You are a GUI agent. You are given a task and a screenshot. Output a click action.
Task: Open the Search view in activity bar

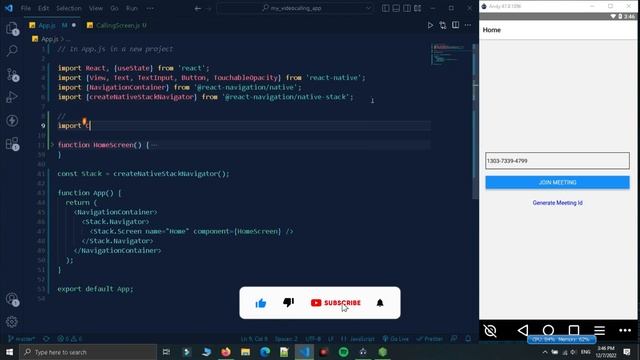click(x=12, y=51)
